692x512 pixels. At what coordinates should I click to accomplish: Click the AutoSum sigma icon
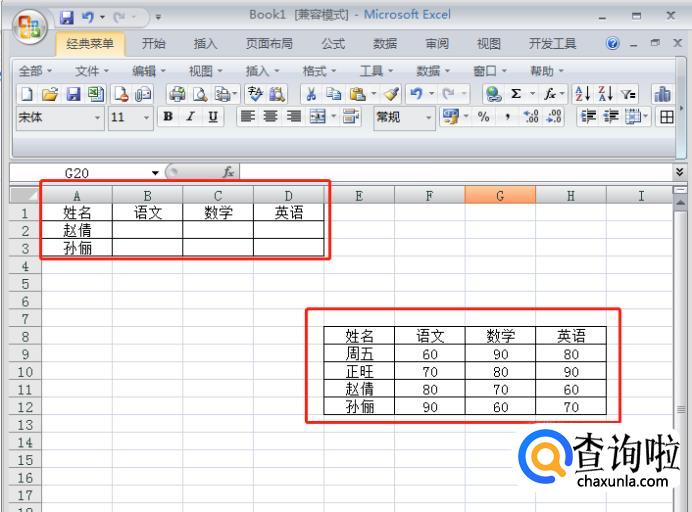[515, 94]
